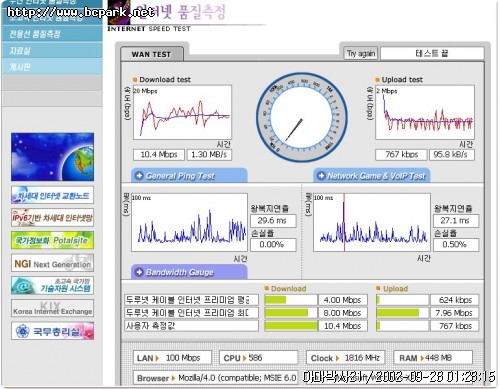Select the 27.1 ms round-trip delay value
Viewport: 500px width, 389px height.
click(456, 221)
